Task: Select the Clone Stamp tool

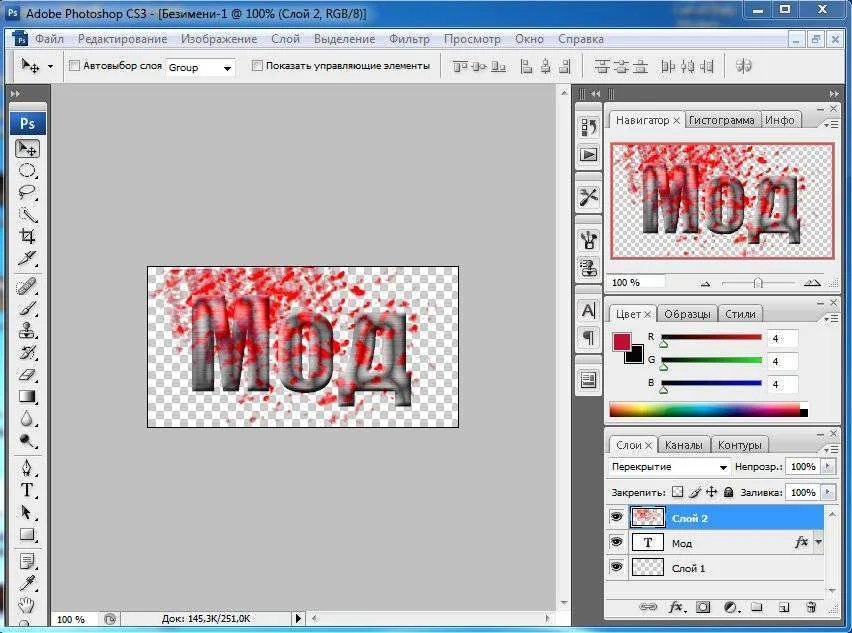Action: pos(27,330)
